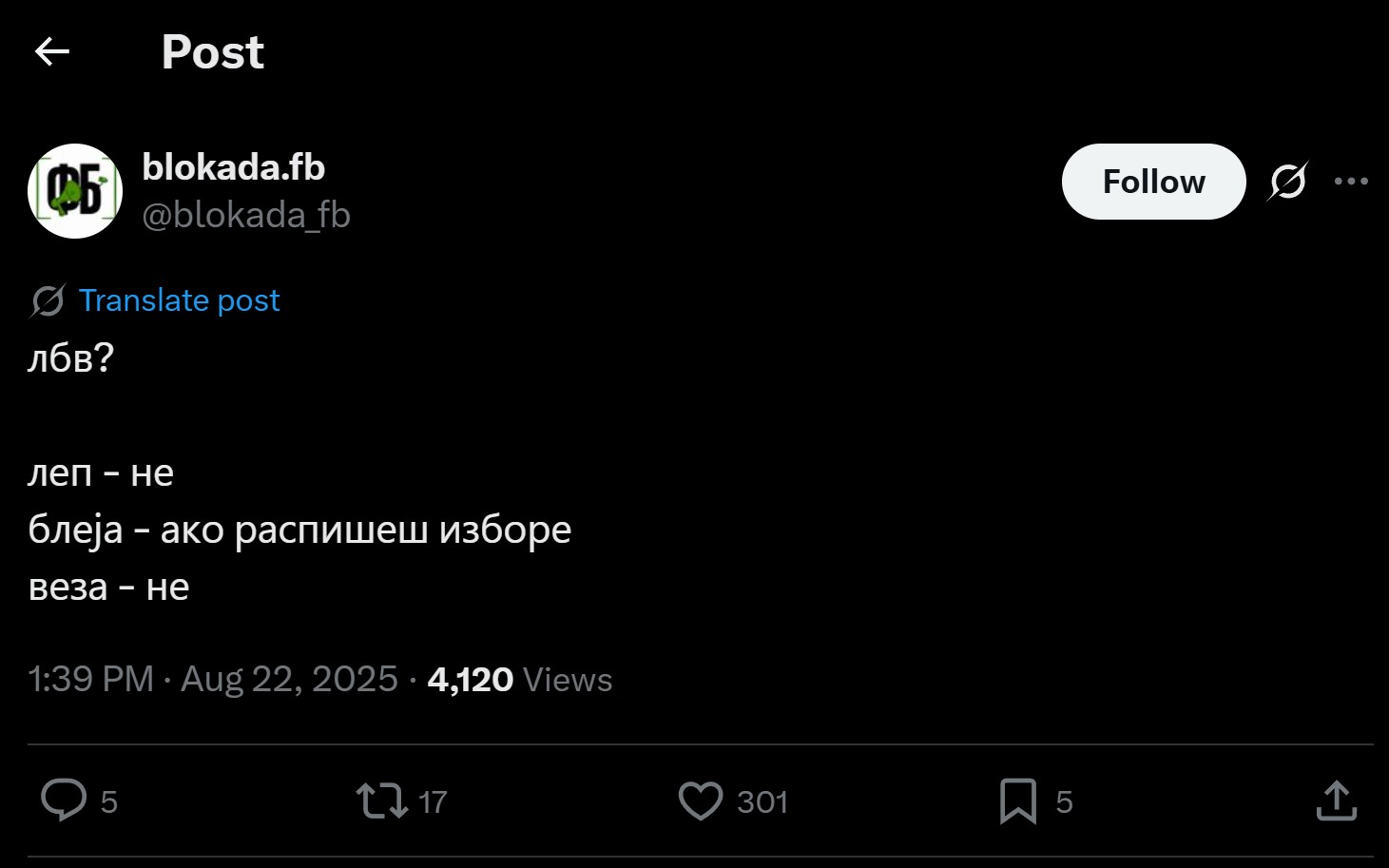
Task: Repost using the retweet icon
Action: [381, 800]
